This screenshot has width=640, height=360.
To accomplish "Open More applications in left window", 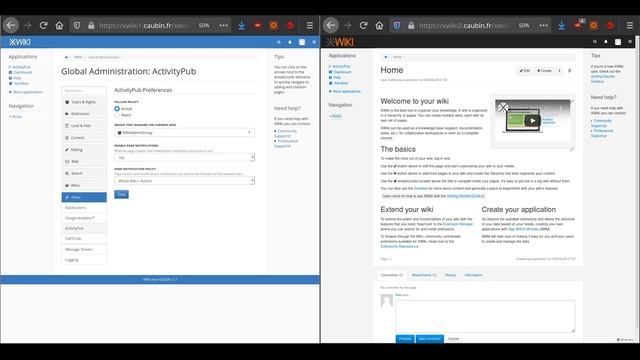I will (x=27, y=92).
